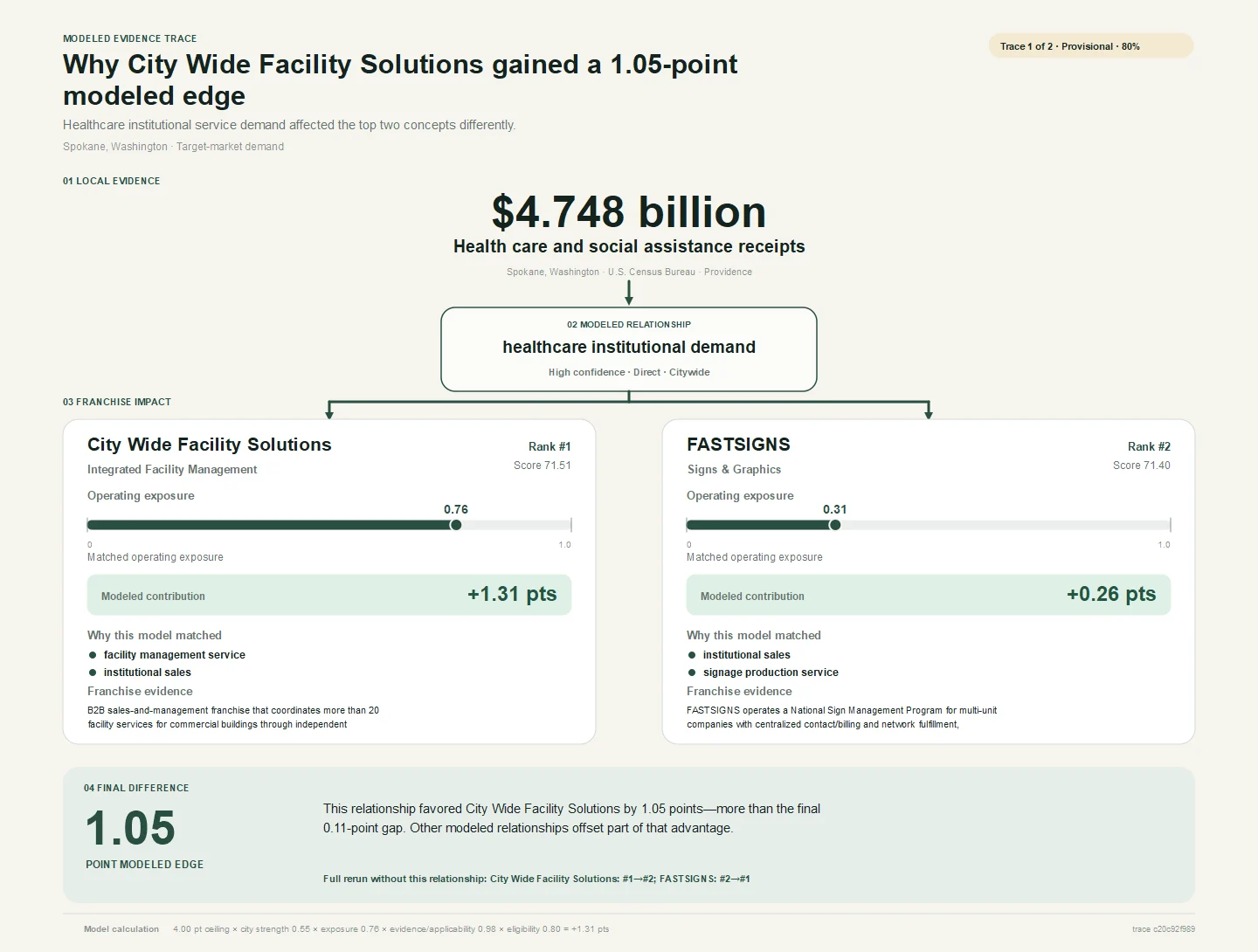Click the trace c20c92f989 identifier

tap(1164, 929)
